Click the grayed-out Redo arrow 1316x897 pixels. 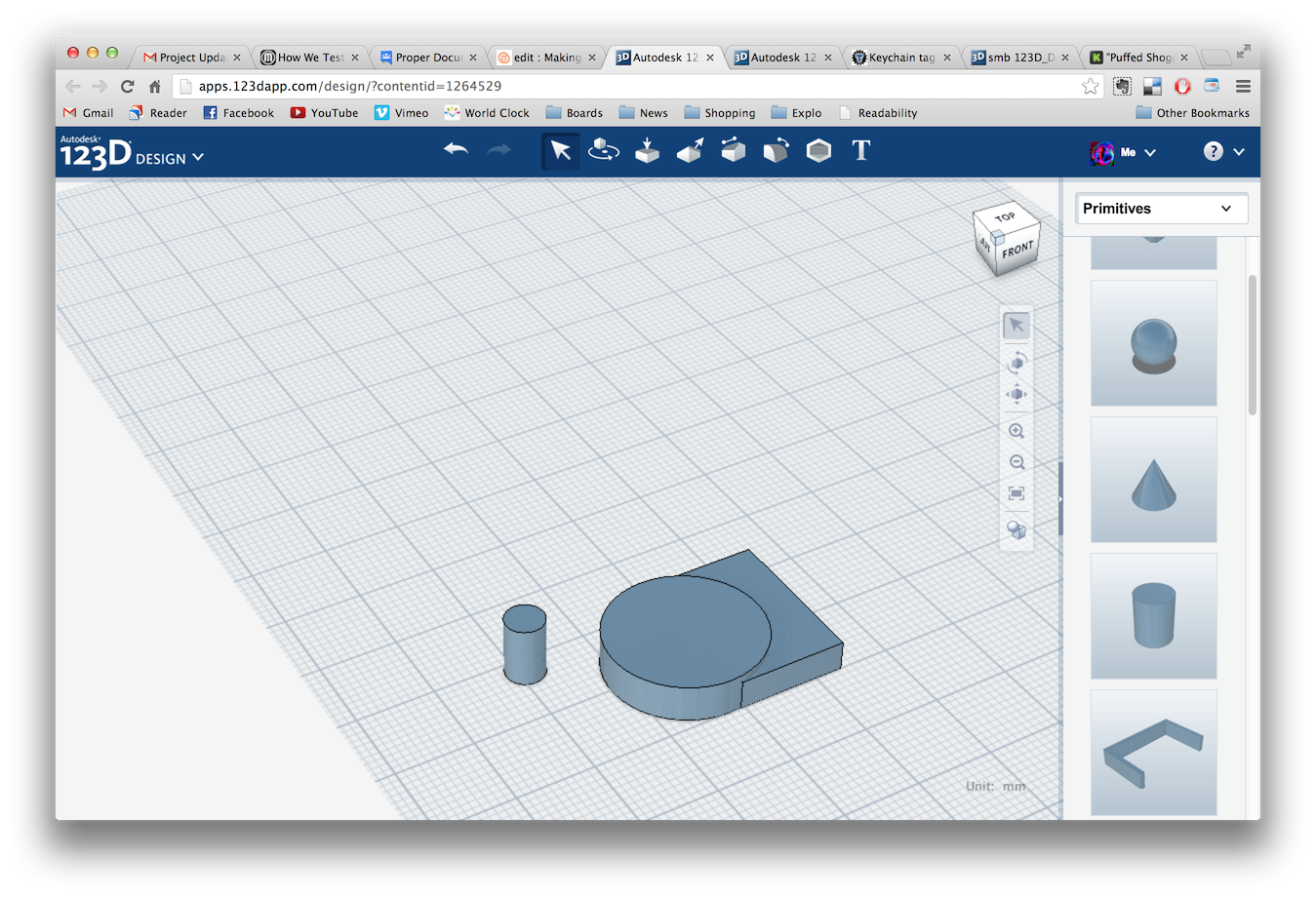pos(498,150)
